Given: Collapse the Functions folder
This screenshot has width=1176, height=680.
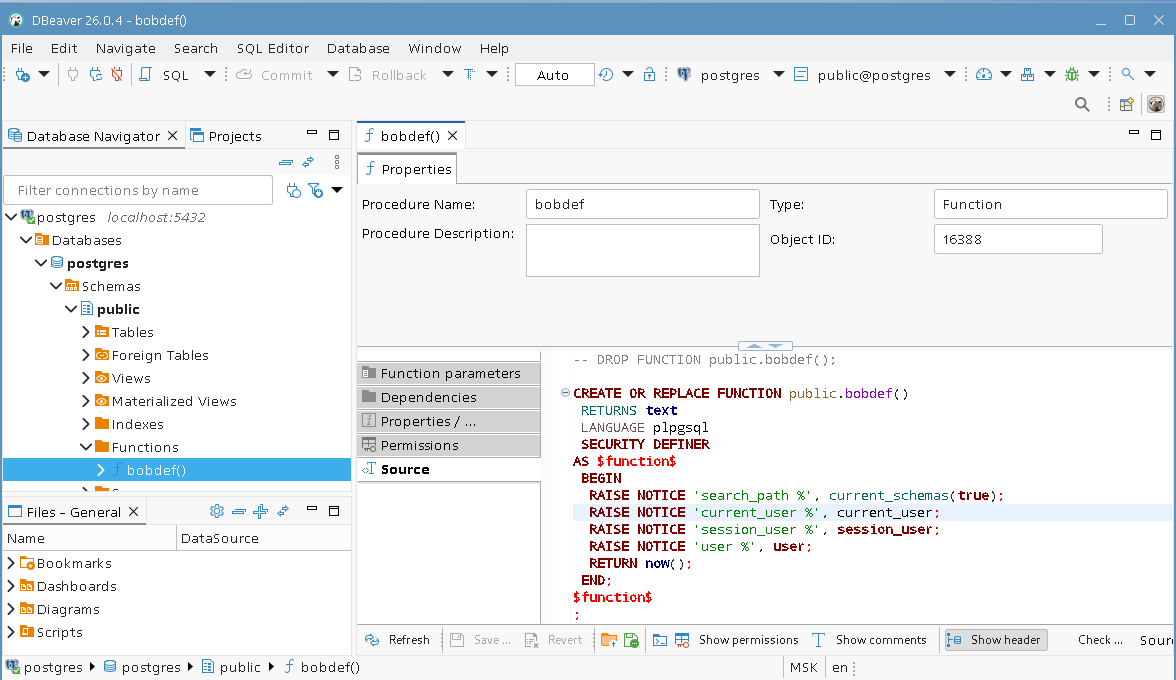Looking at the screenshot, I should coord(86,447).
